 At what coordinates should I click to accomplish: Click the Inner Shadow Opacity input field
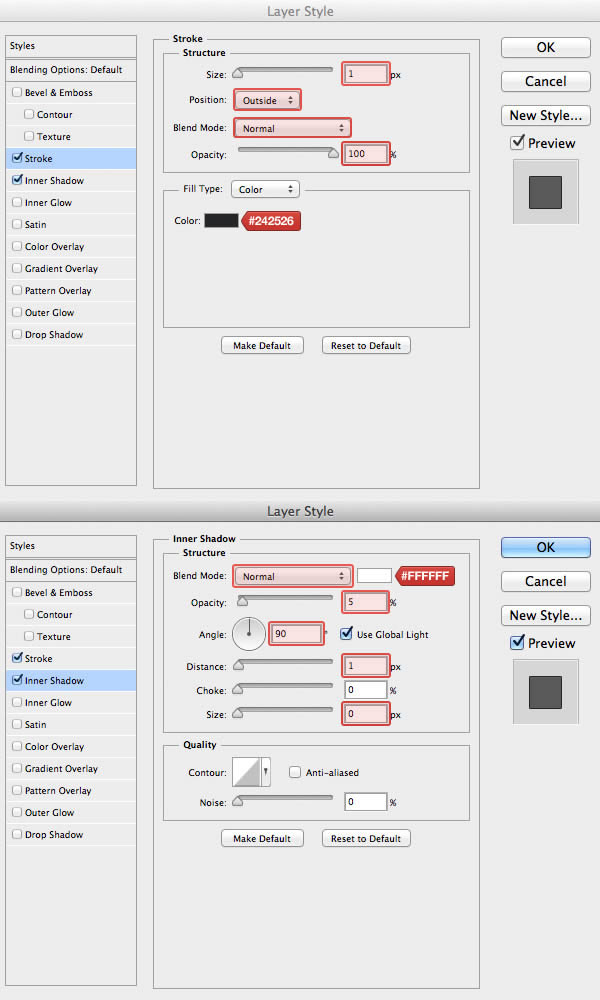[365, 602]
